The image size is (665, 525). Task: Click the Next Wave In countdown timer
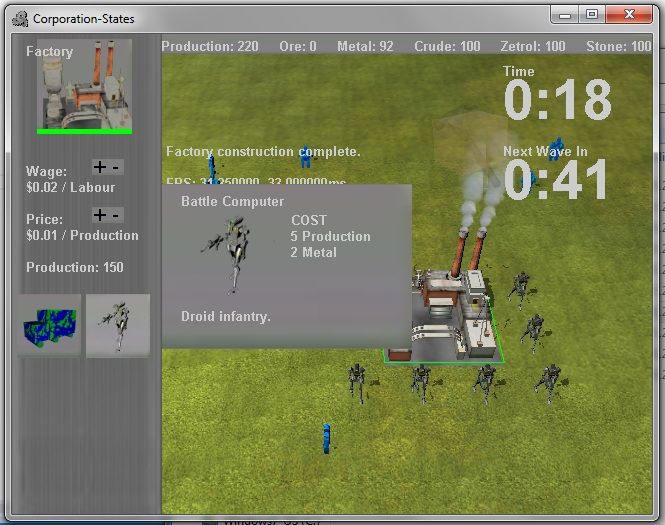(556, 181)
